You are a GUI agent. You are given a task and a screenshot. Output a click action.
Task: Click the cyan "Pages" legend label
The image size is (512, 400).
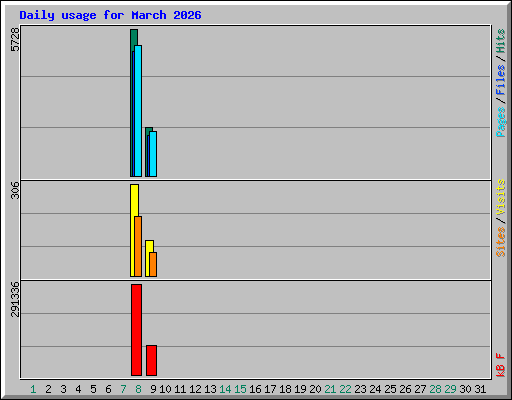[x=501, y=122]
